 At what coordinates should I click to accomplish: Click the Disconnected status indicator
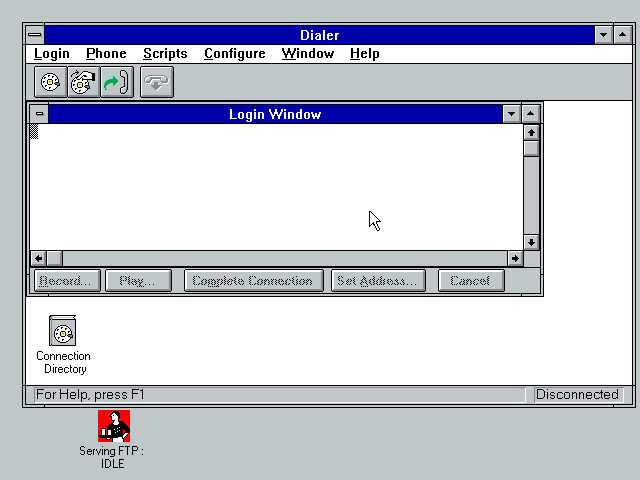[577, 395]
